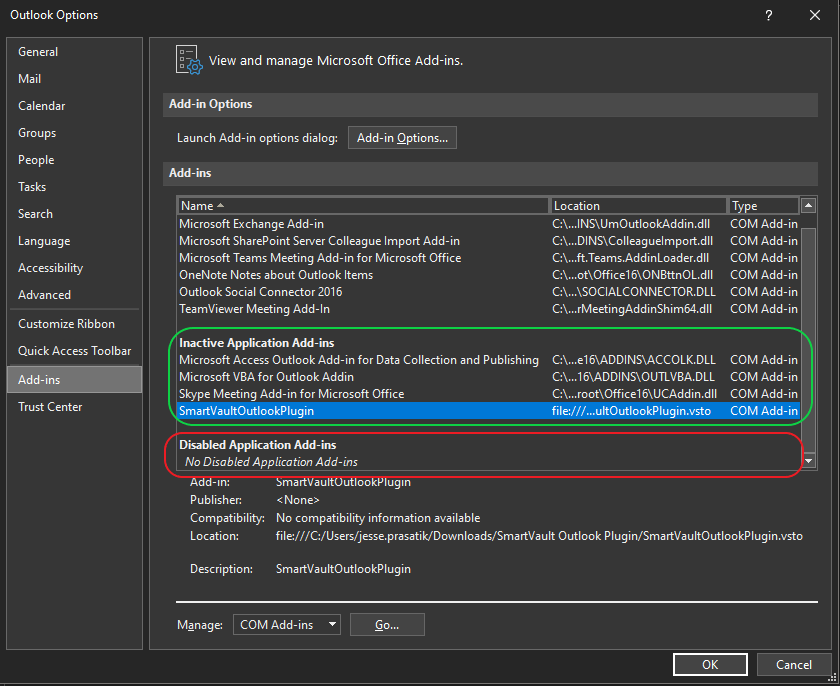The image size is (840, 686).
Task: Click the list scroll up arrow
Action: point(808,206)
